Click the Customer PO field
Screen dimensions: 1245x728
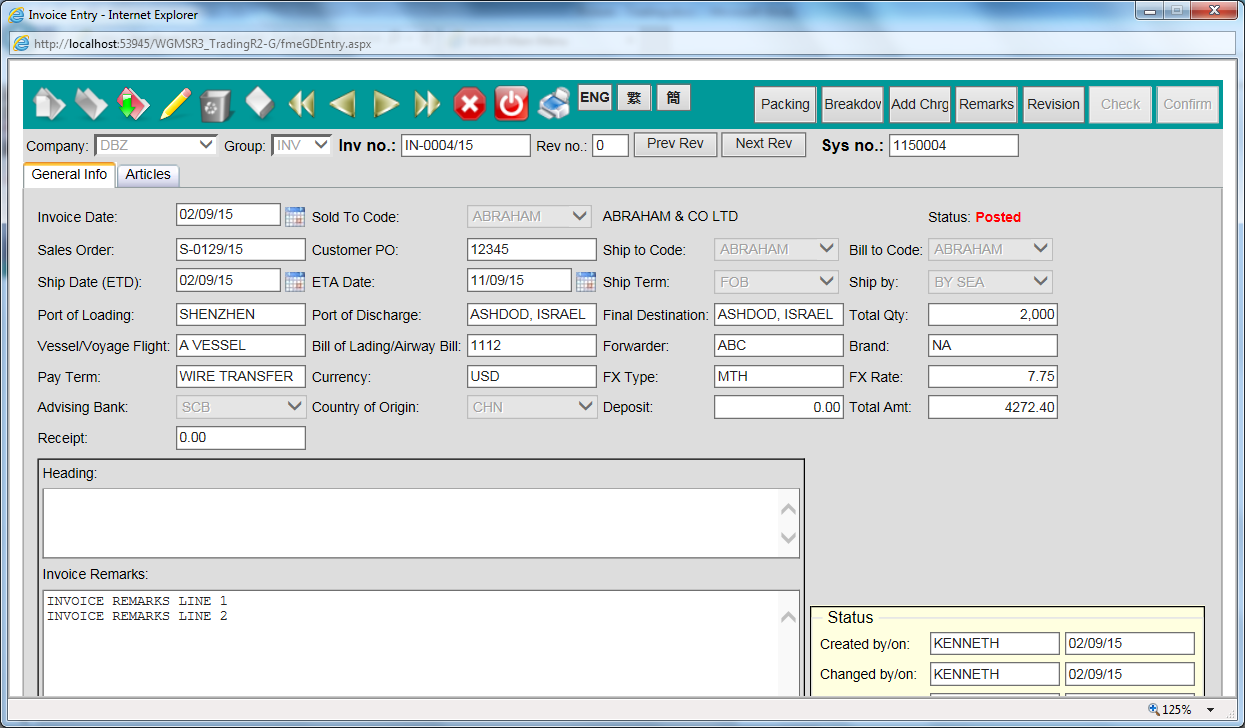tap(532, 249)
